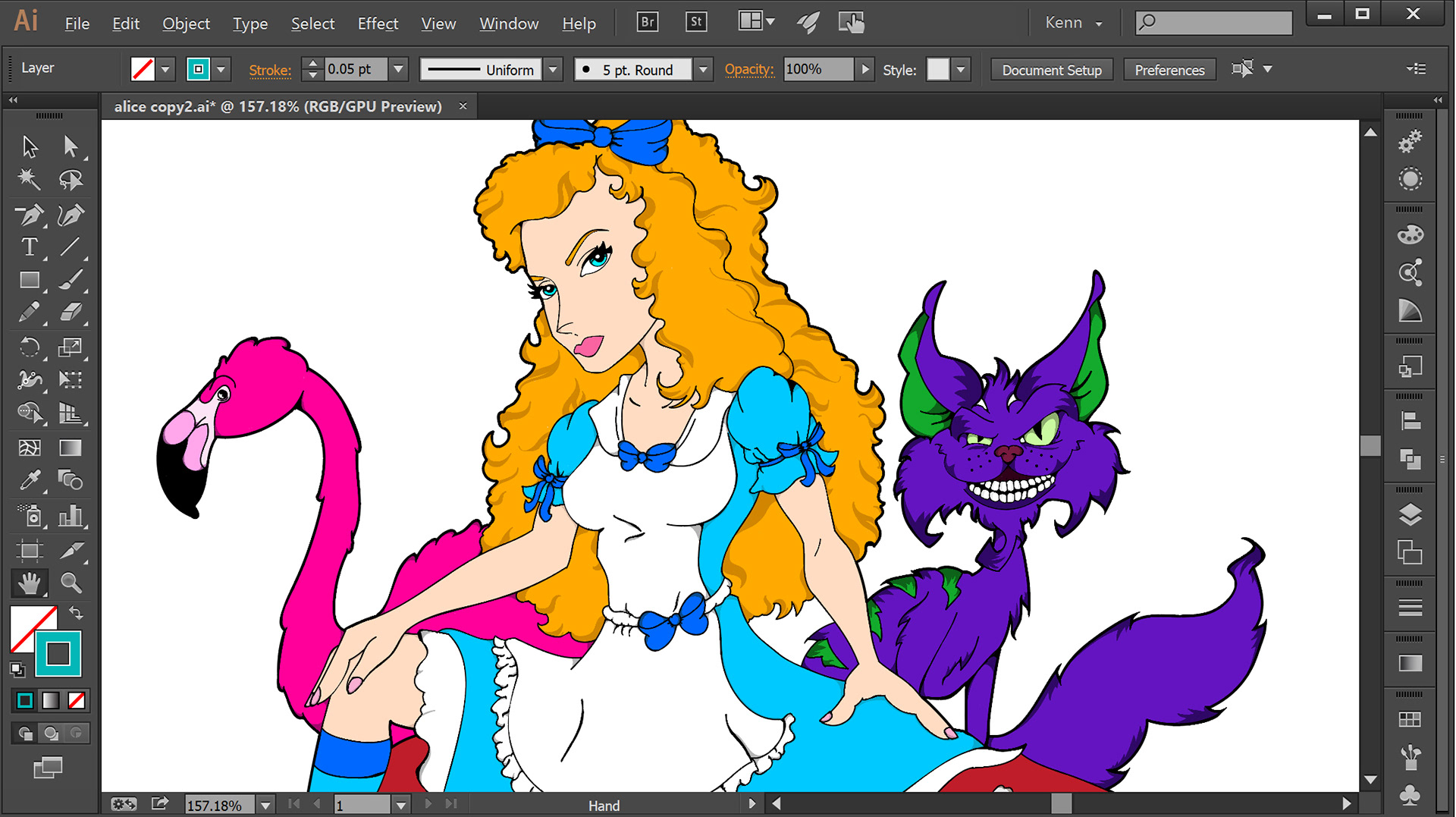Select the Type tool

(30, 247)
